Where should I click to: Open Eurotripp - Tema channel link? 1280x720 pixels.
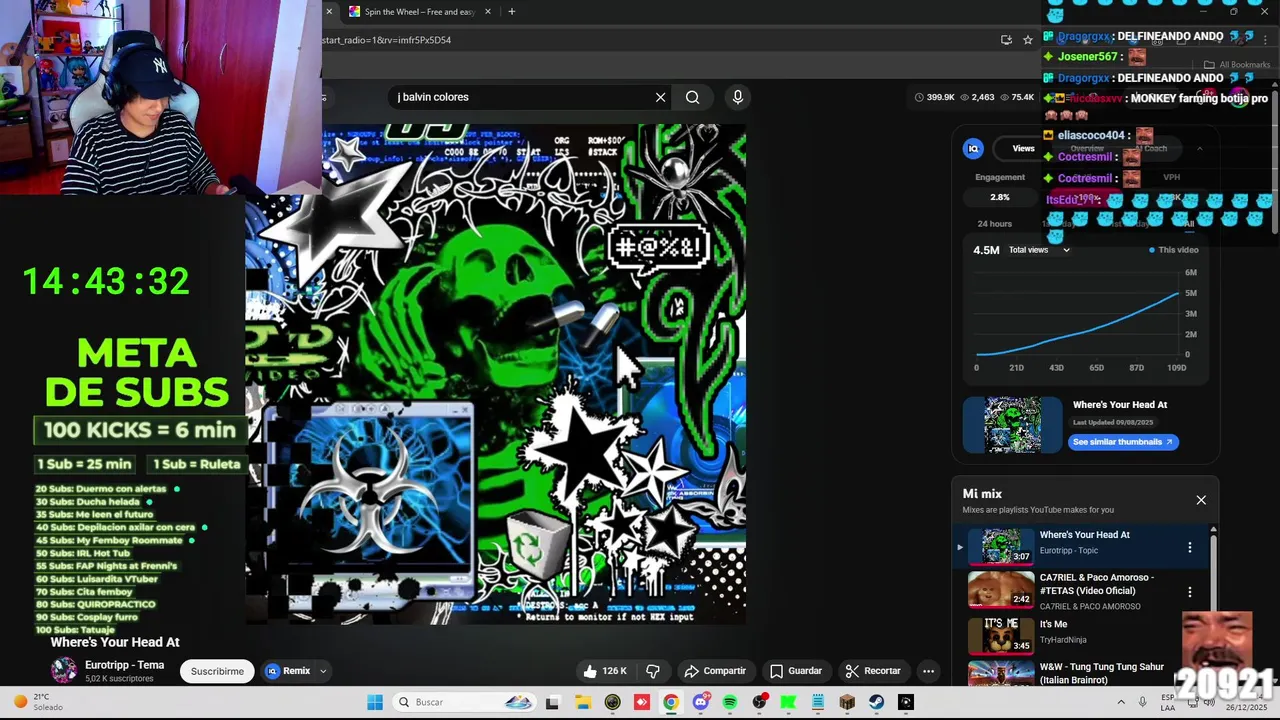124,665
